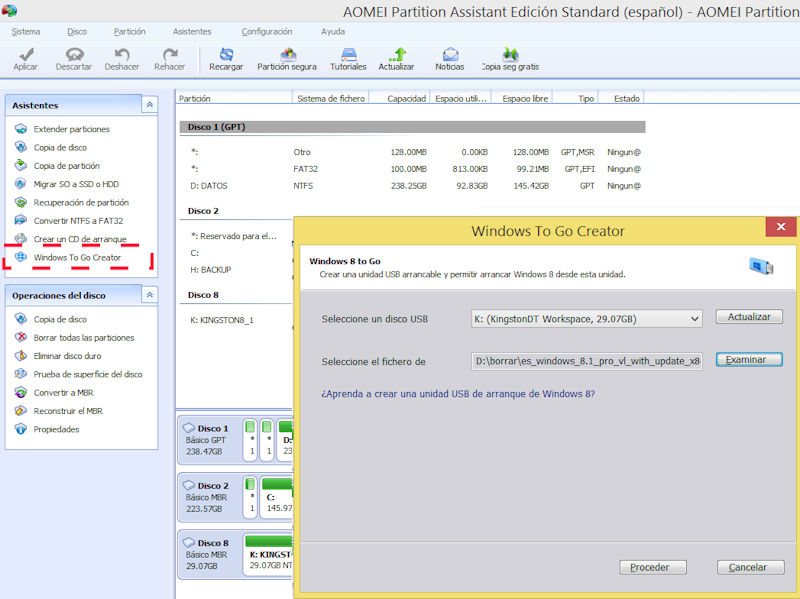Image resolution: width=800 pixels, height=599 pixels.
Task: Open Tutoriales toolbar icon
Action: [348, 59]
